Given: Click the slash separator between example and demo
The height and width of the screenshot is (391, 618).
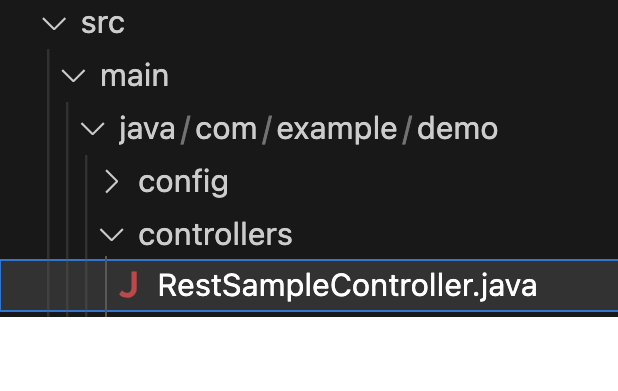Looking at the screenshot, I should (407, 129).
